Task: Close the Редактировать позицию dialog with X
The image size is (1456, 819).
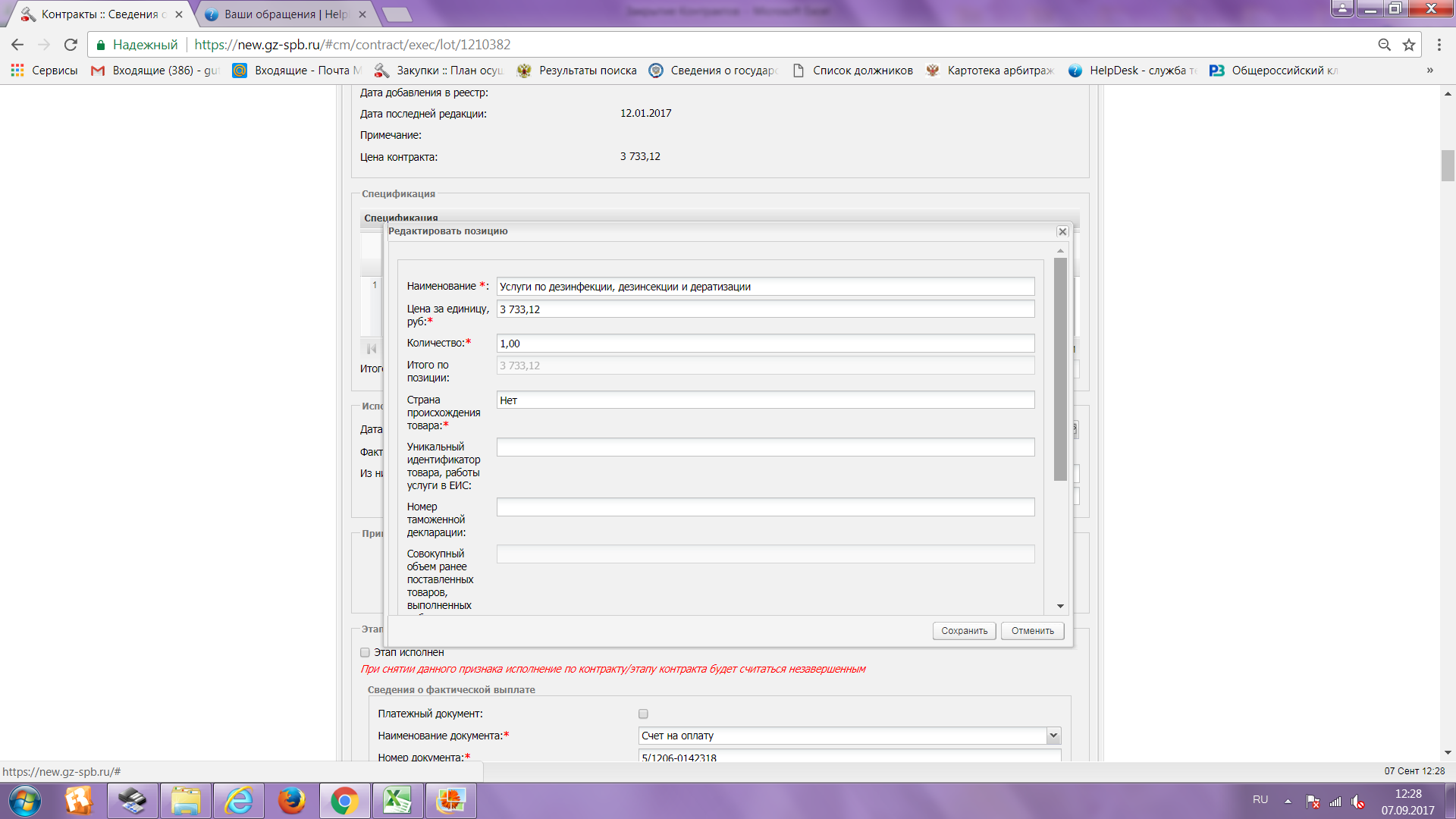Action: 1062,232
